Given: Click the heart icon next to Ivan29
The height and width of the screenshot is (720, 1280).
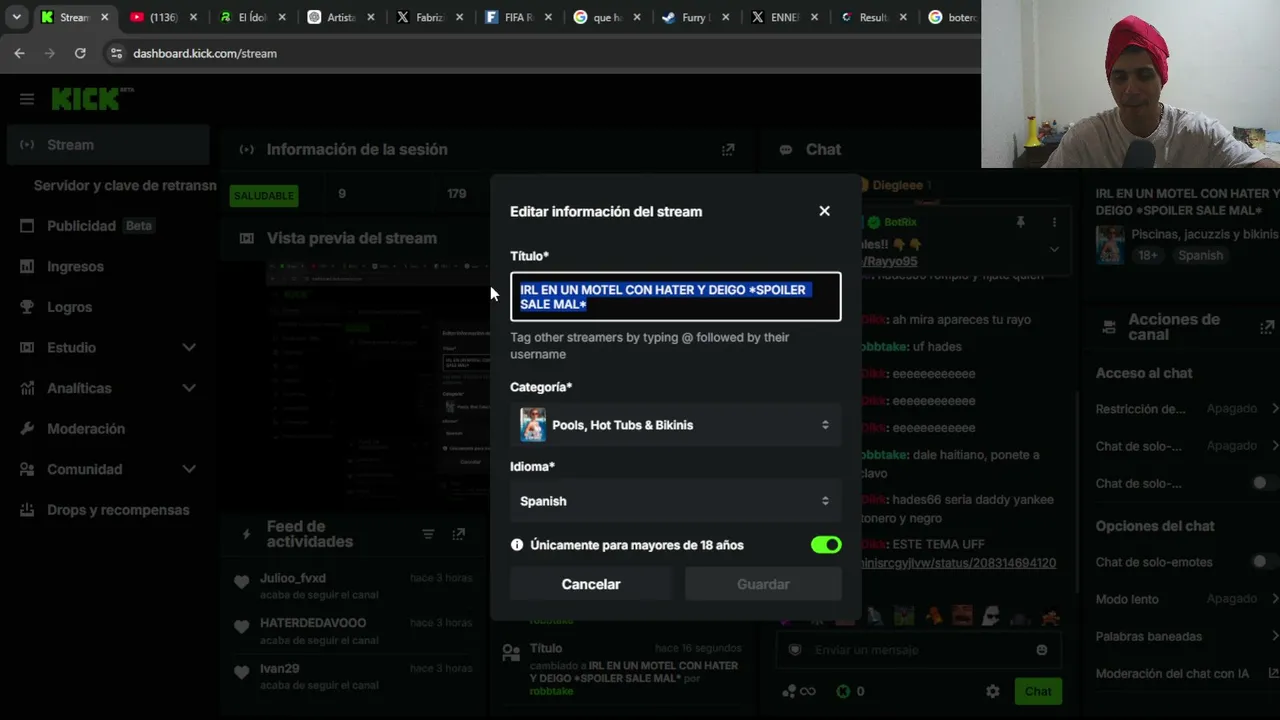Looking at the screenshot, I should coord(241,672).
